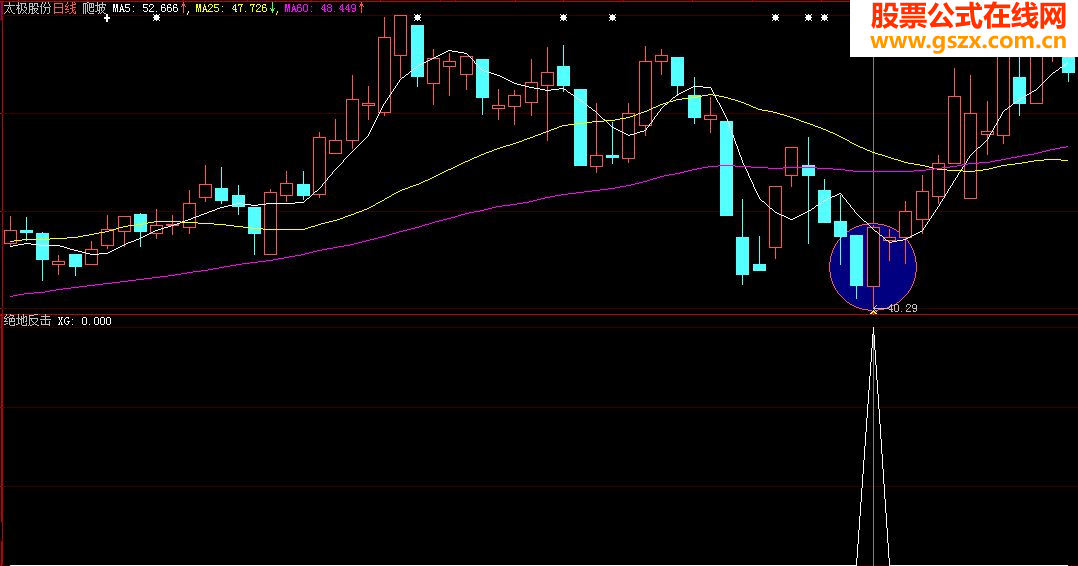Screen dimensions: 1078x566
Task: Select the tallest cyan candle of the sharp drop
Action: [726, 168]
